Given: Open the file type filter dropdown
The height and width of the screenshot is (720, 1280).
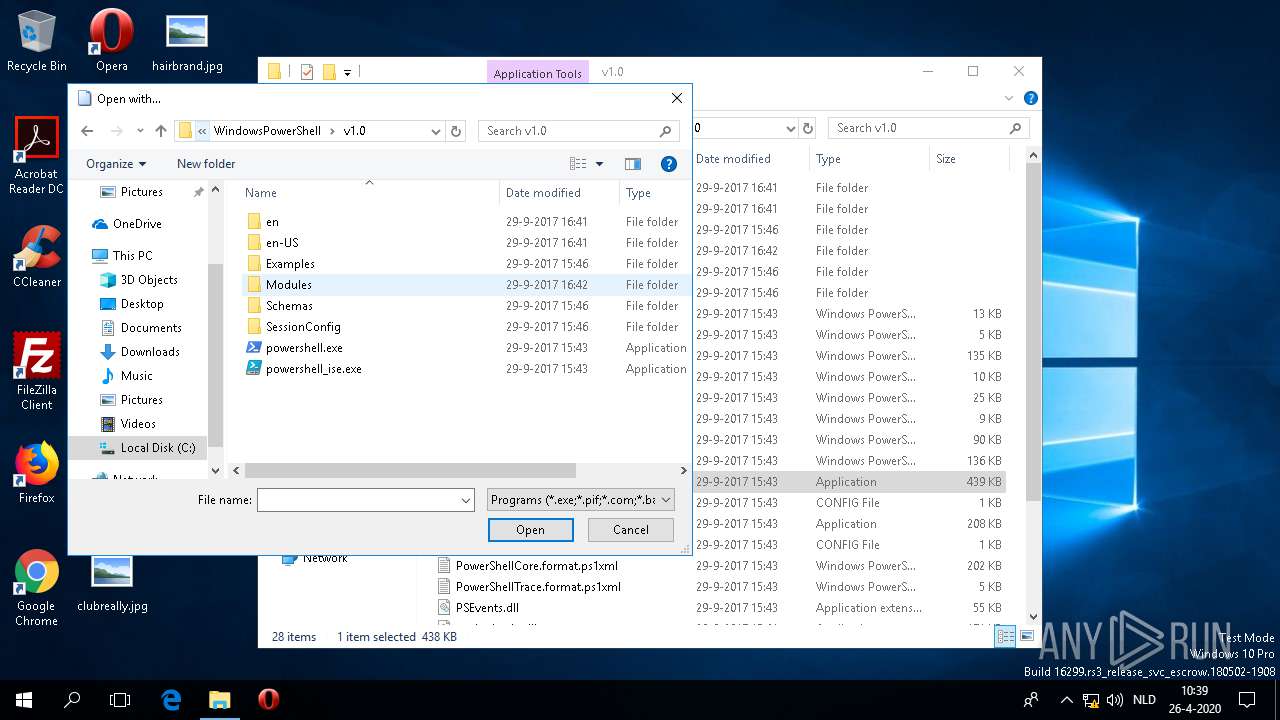Looking at the screenshot, I should (581, 500).
